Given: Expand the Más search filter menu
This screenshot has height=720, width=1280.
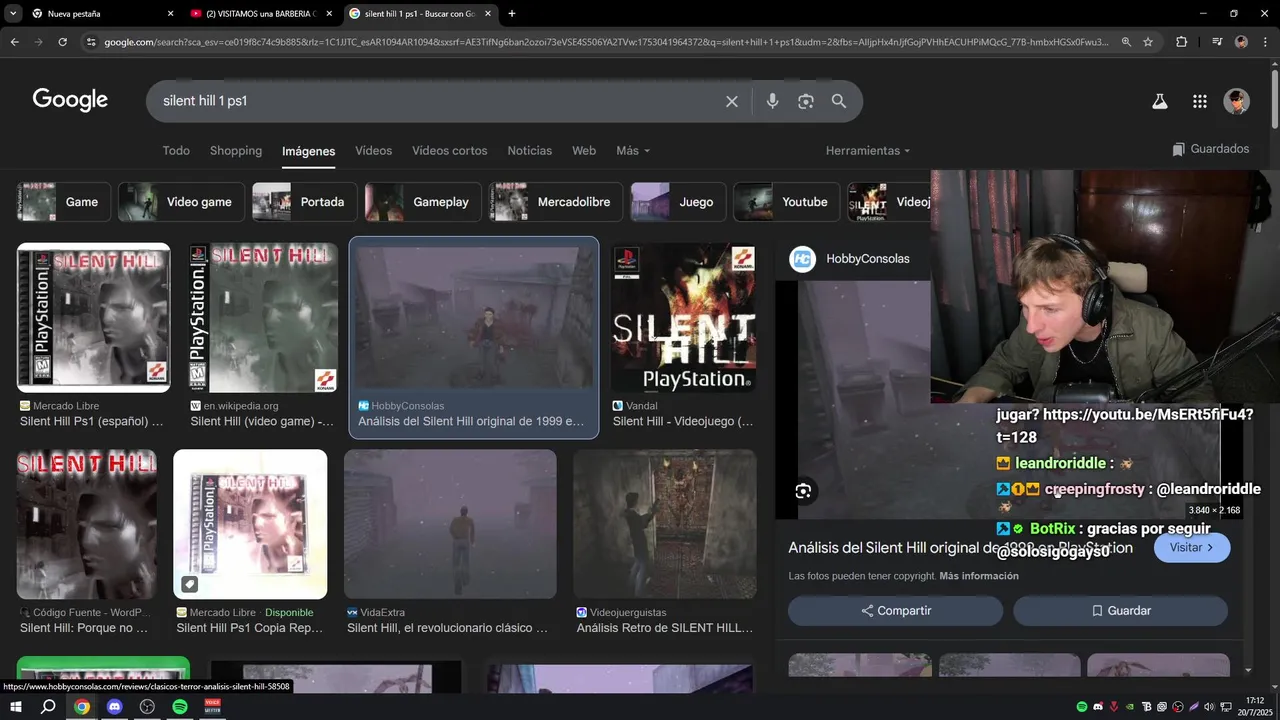Looking at the screenshot, I should coord(633,150).
